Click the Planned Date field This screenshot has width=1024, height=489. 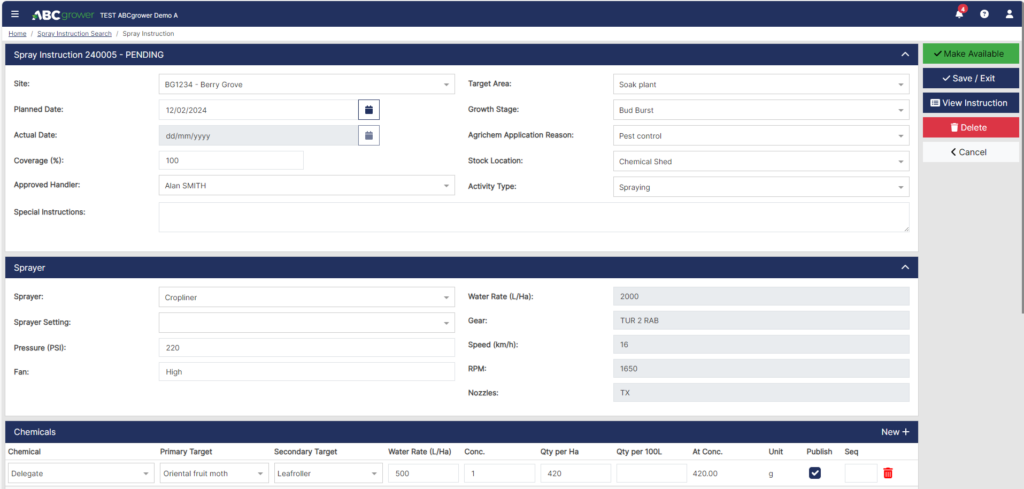click(258, 110)
